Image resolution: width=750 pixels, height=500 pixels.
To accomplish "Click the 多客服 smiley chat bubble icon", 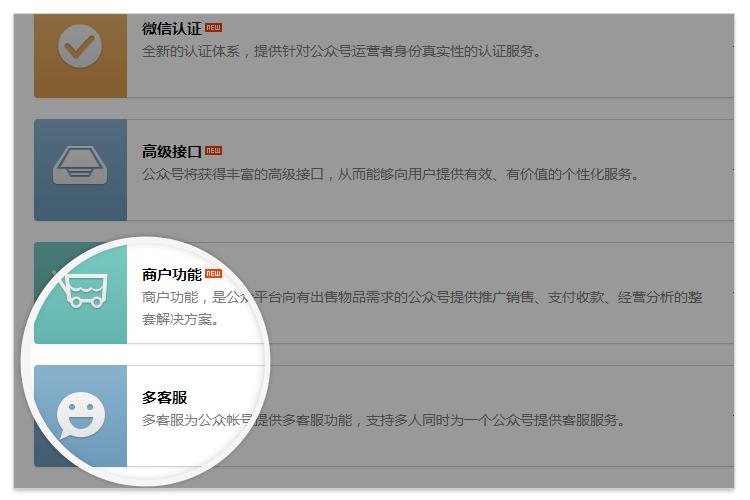I will point(81,415).
